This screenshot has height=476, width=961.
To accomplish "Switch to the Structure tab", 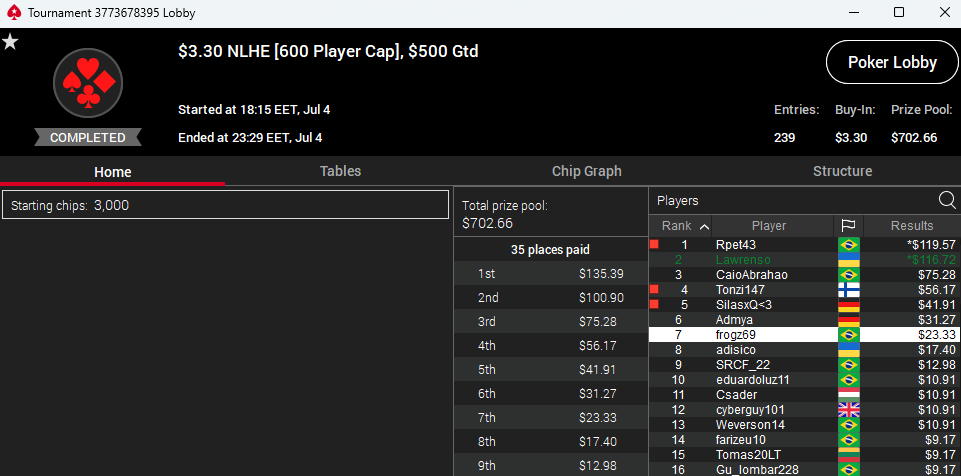I will click(x=842, y=172).
